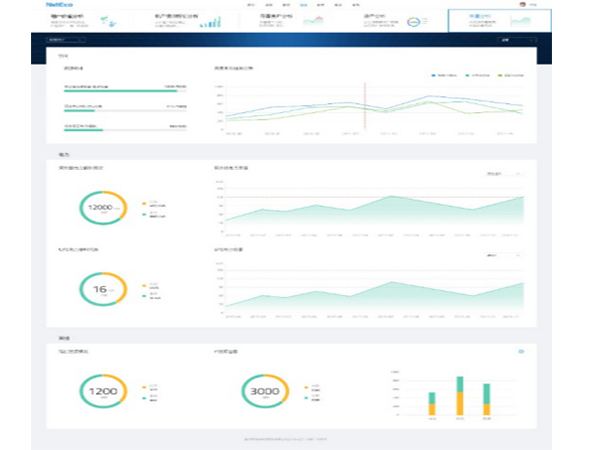Viewport: 600px width, 450px height.
Task: Click the user avatar icon in header
Action: (x=524, y=5)
